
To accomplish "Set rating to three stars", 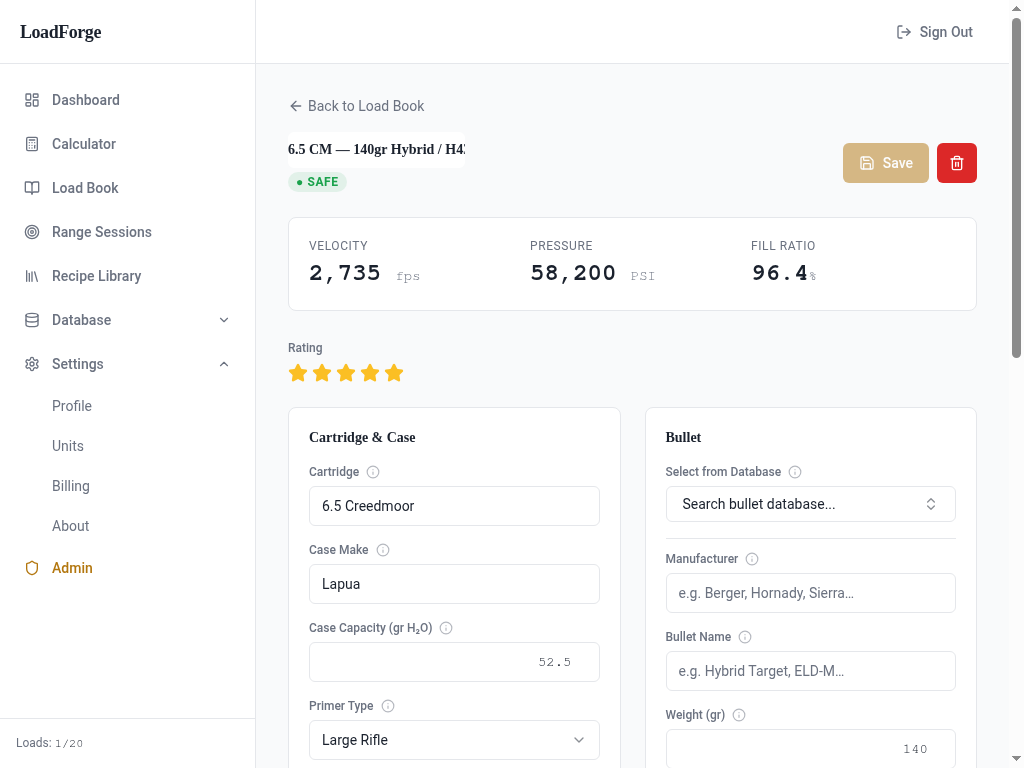I will [x=346, y=373].
